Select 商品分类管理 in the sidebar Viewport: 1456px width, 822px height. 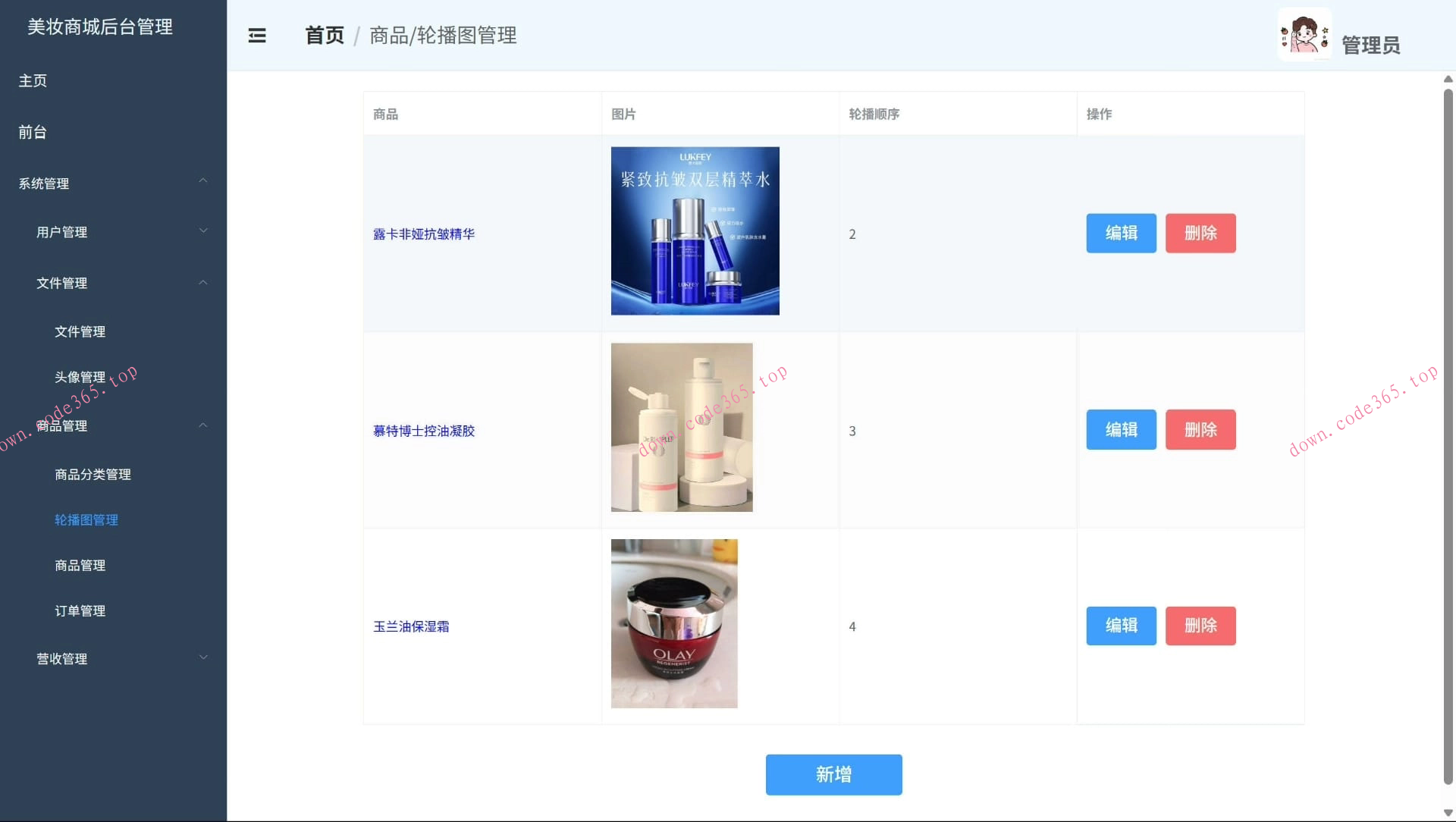[93, 475]
